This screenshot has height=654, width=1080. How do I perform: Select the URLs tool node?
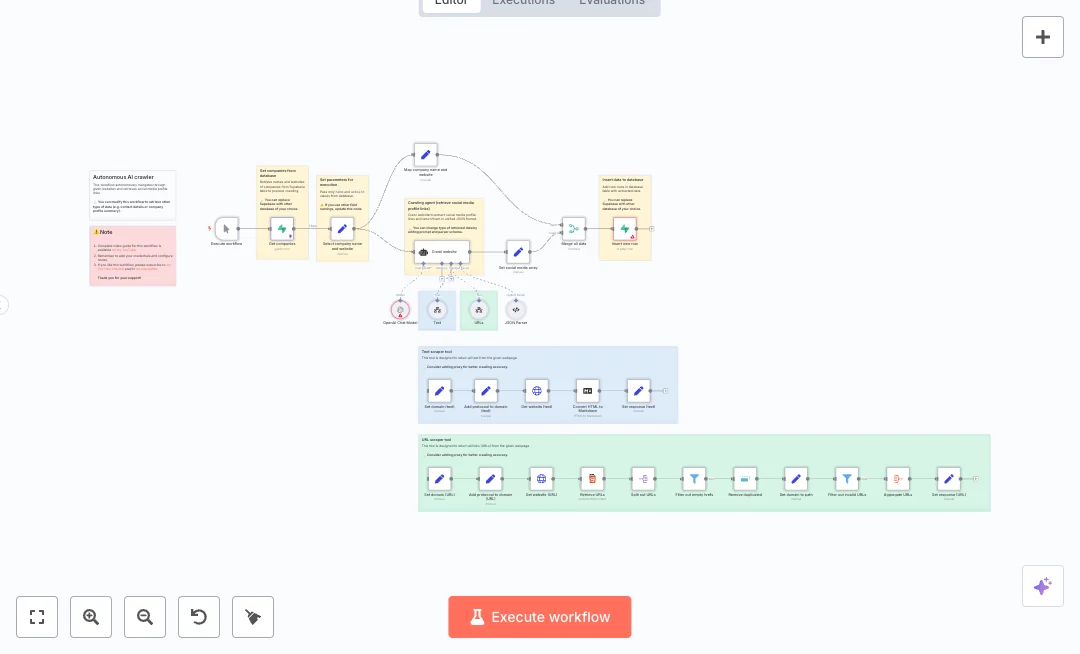tap(479, 309)
